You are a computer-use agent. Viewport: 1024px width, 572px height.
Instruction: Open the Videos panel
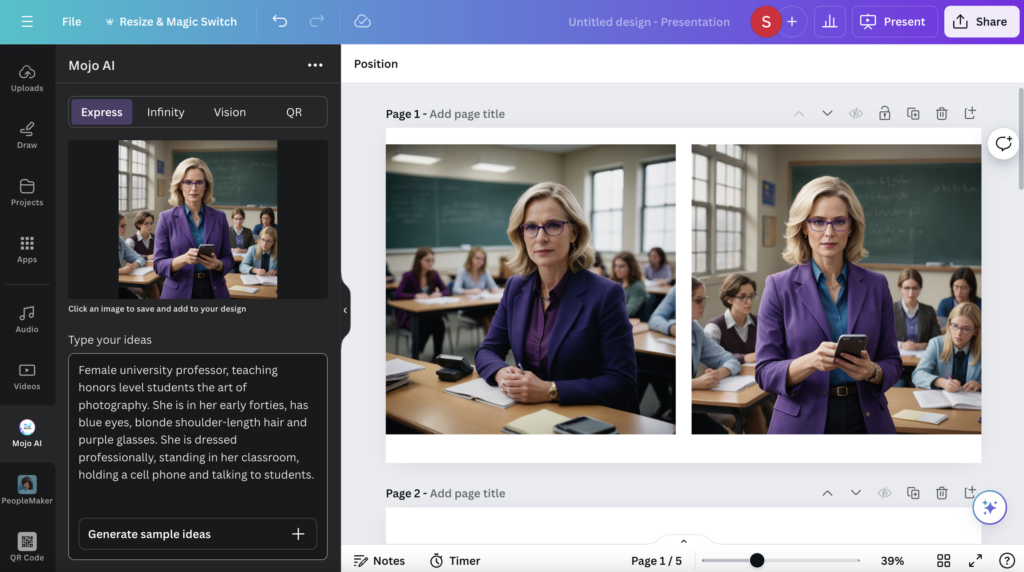[27, 377]
